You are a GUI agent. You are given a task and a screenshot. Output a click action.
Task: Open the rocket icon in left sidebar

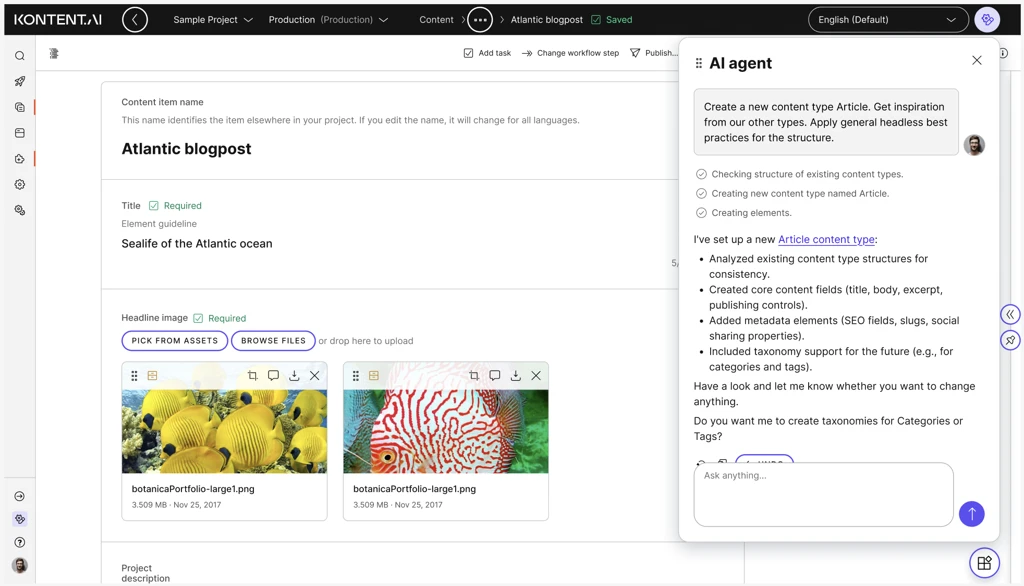(19, 81)
